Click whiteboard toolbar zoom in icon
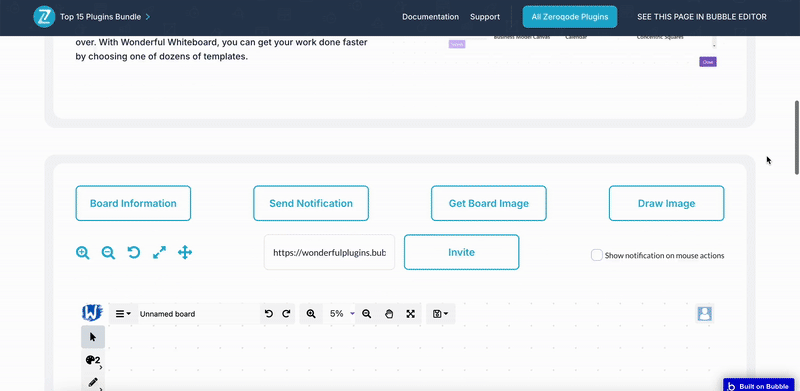Screen dimensions: 800x391 [311, 314]
